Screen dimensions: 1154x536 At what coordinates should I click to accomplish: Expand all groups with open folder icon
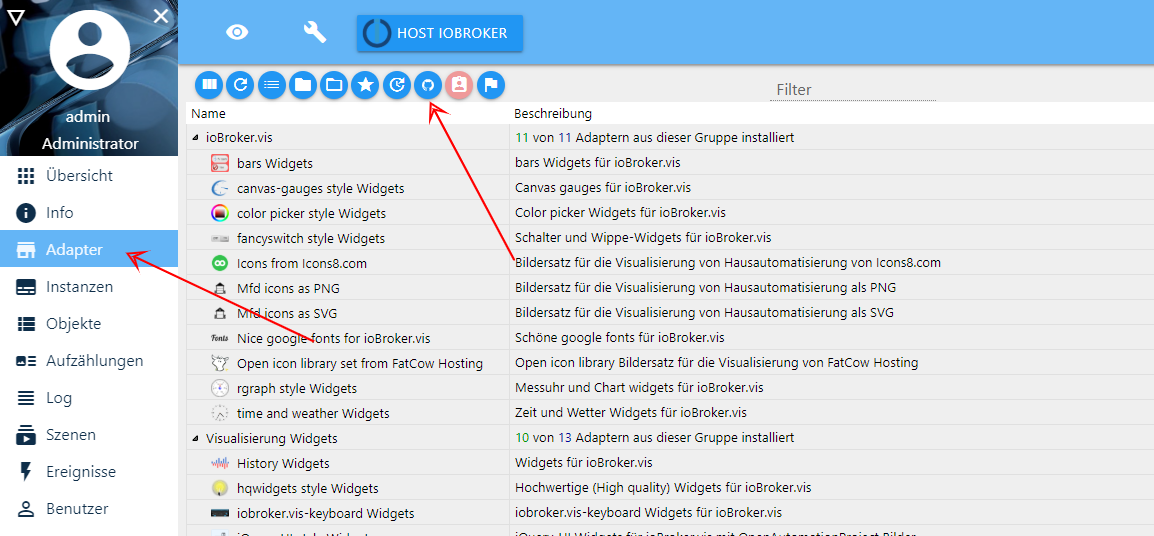[x=334, y=85]
